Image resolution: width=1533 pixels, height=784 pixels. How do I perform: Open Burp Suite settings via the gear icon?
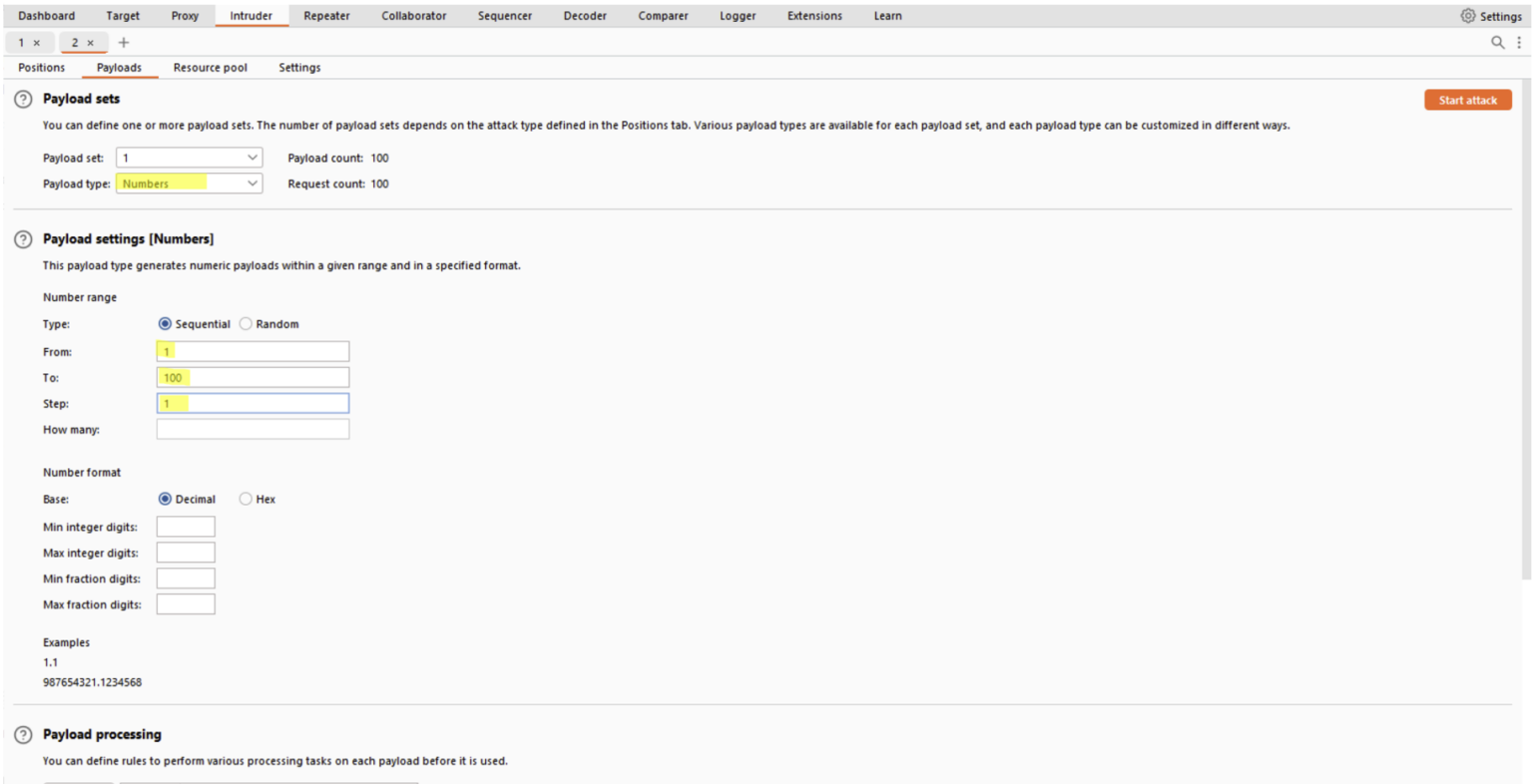click(x=1466, y=15)
